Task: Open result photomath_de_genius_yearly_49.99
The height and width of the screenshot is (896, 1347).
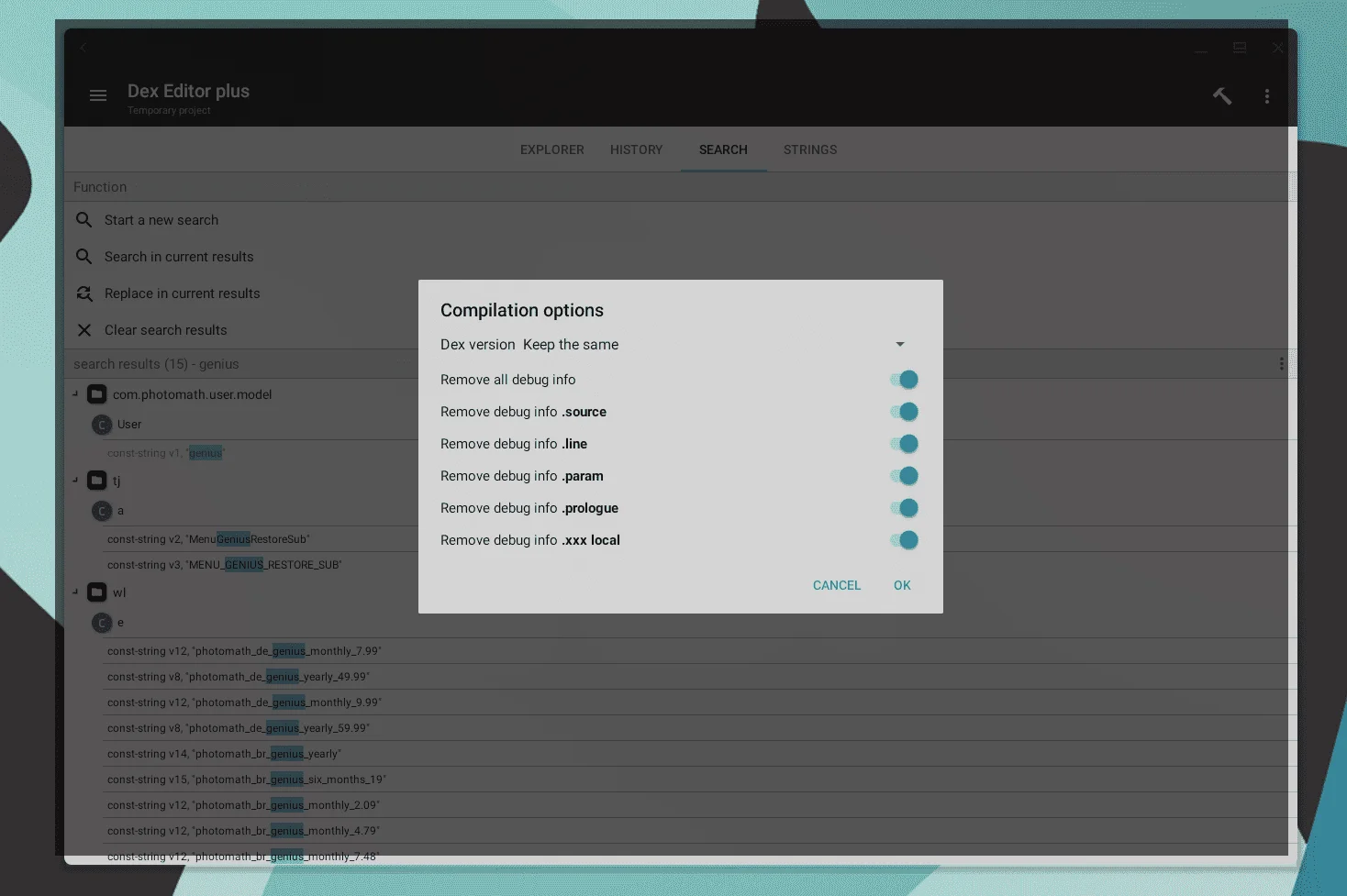Action: [239, 677]
